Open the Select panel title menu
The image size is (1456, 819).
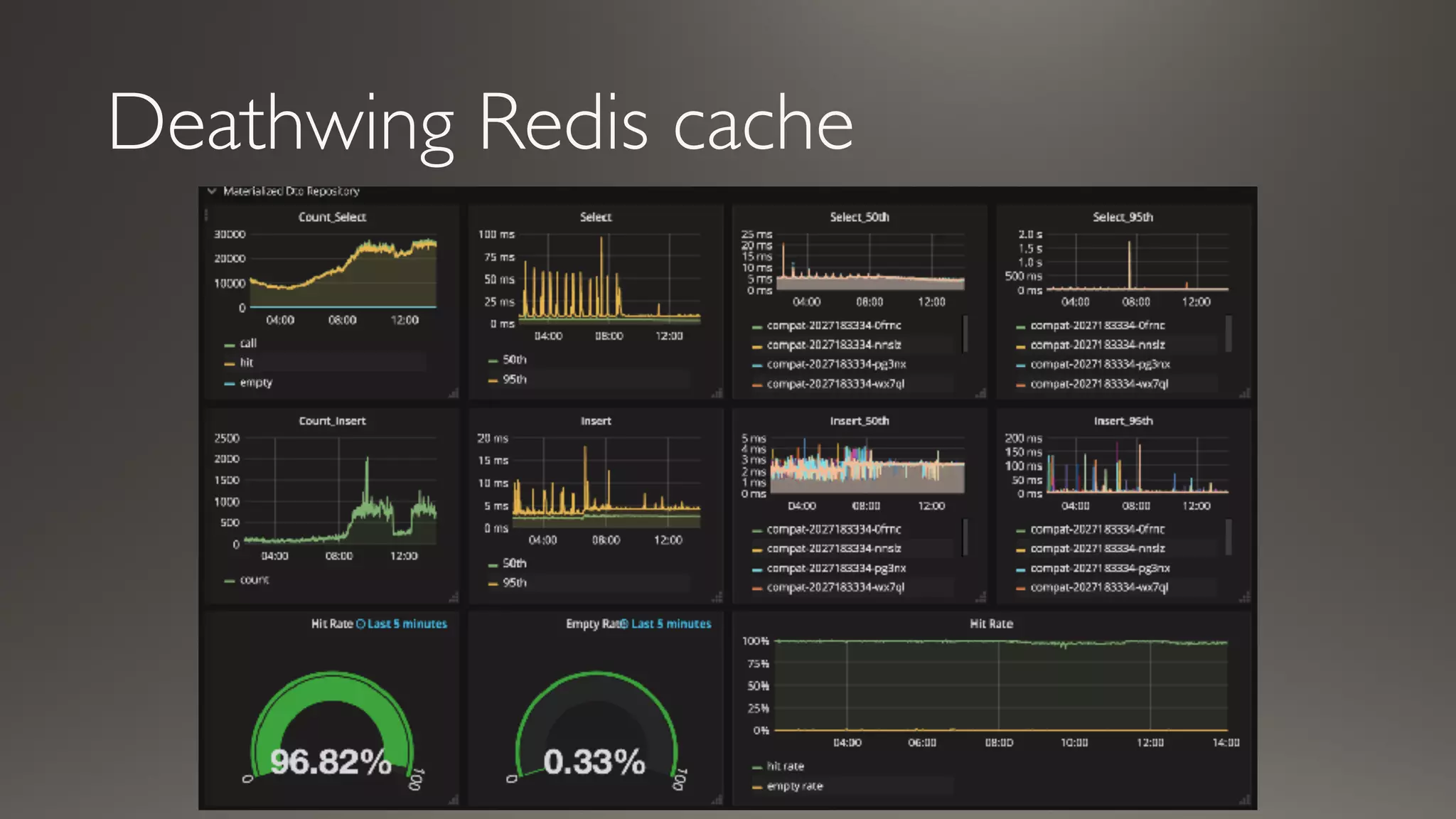(596, 217)
